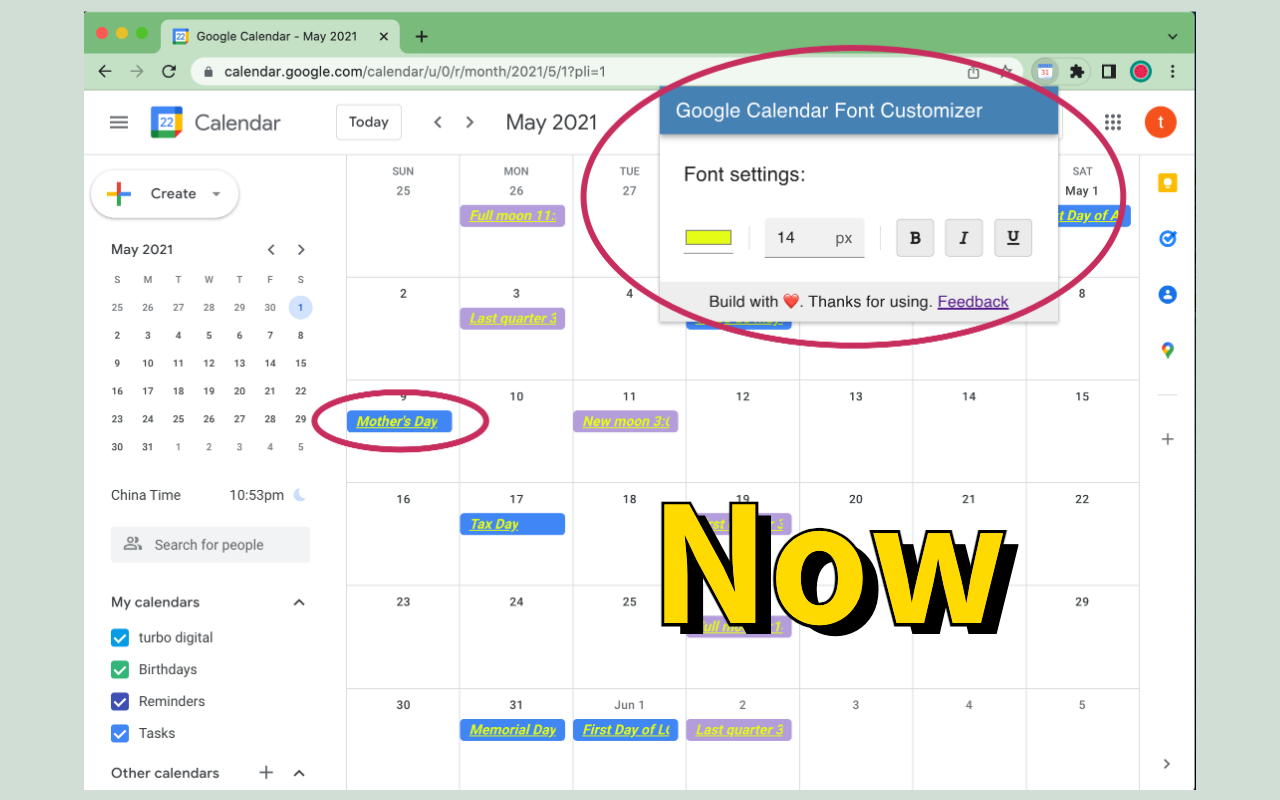Click the Today button
The width and height of the screenshot is (1280, 800).
(368, 122)
